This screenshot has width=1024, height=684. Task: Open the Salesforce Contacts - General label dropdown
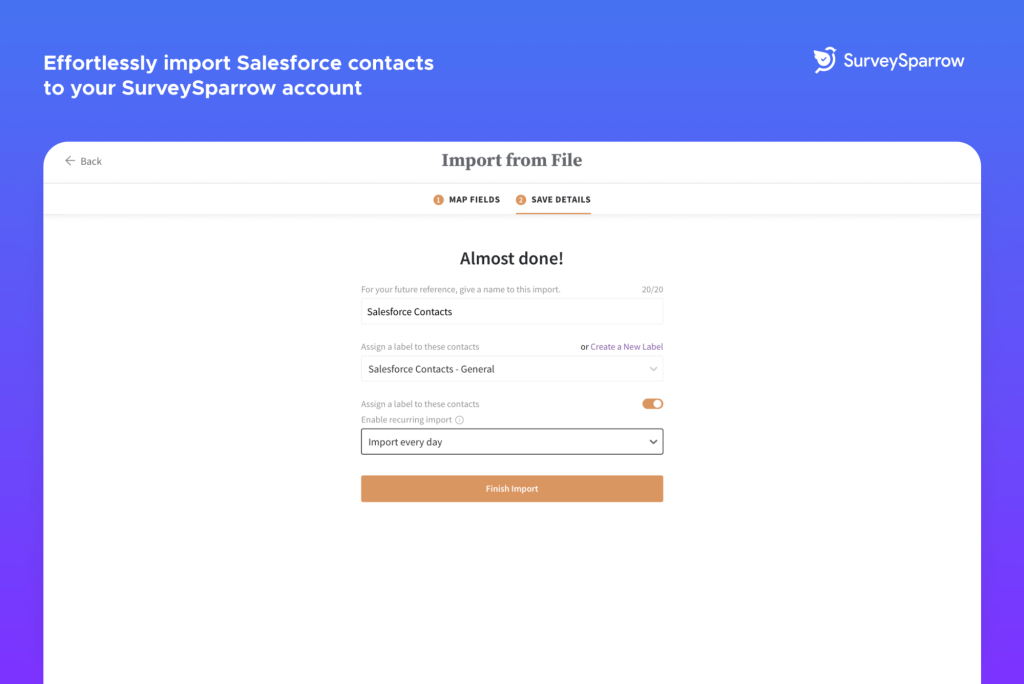tap(511, 369)
